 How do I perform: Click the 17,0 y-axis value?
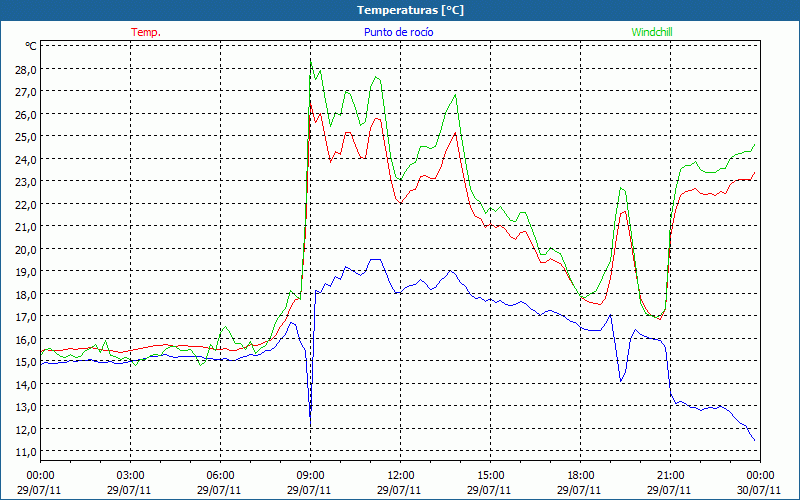pos(26,317)
